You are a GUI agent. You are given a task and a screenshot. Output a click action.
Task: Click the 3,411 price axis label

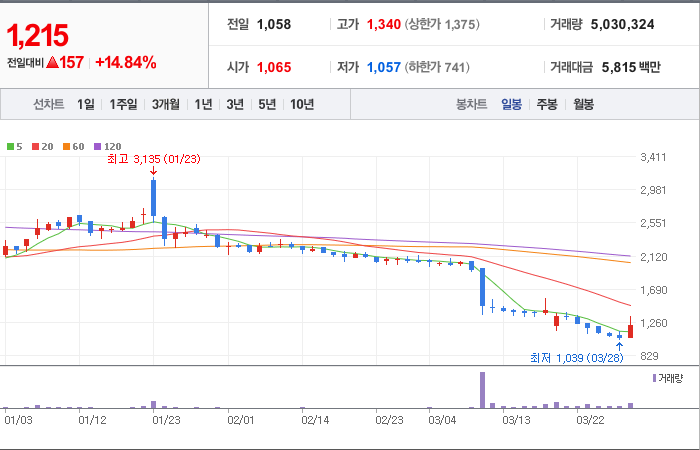(x=653, y=157)
